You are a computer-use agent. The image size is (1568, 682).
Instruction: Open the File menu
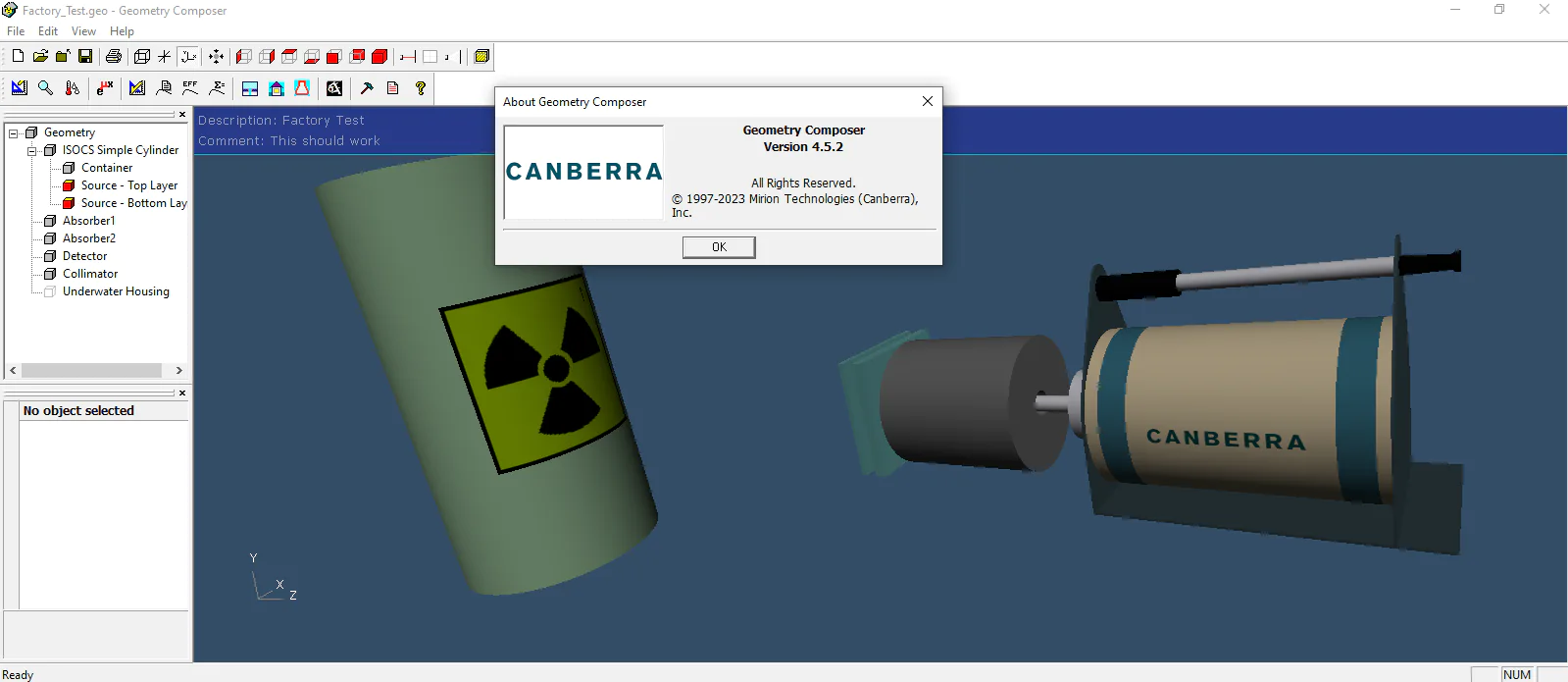tap(16, 31)
